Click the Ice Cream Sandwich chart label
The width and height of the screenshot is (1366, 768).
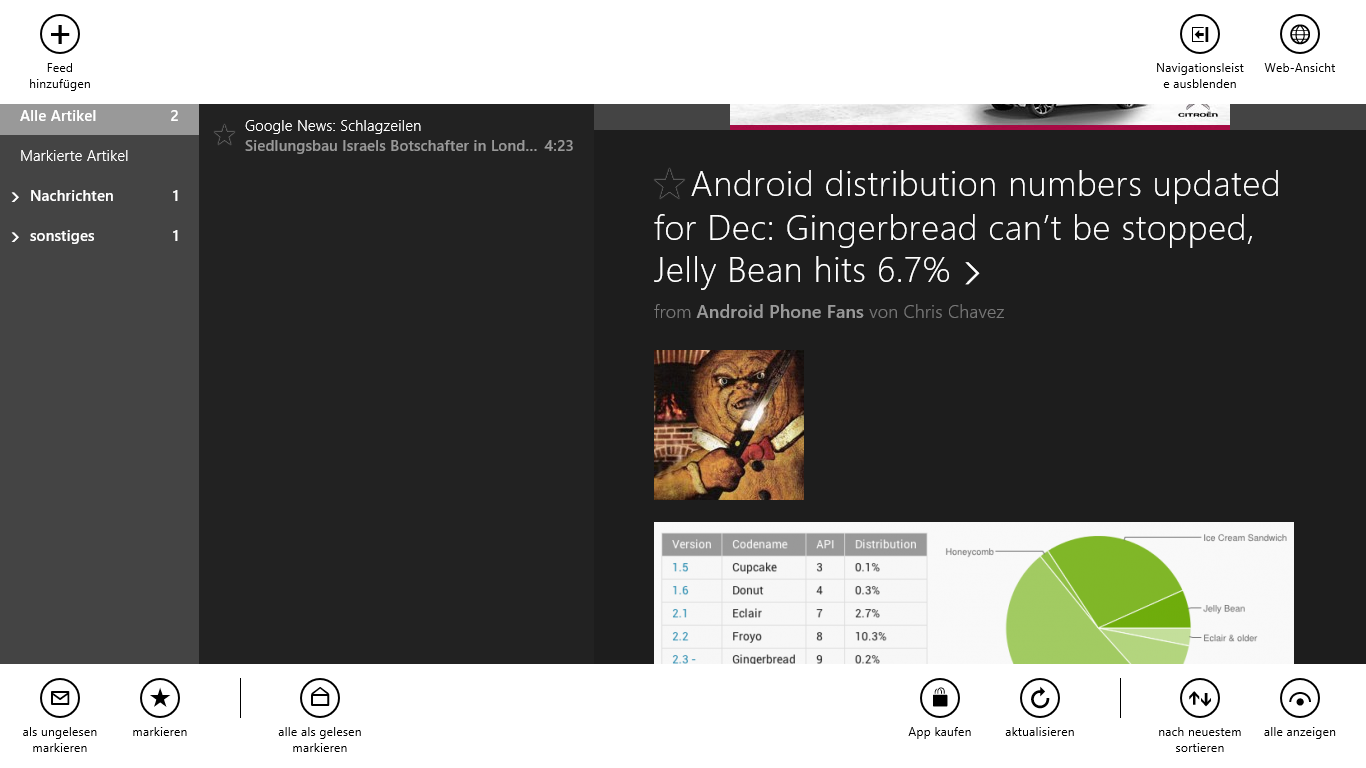point(1245,538)
